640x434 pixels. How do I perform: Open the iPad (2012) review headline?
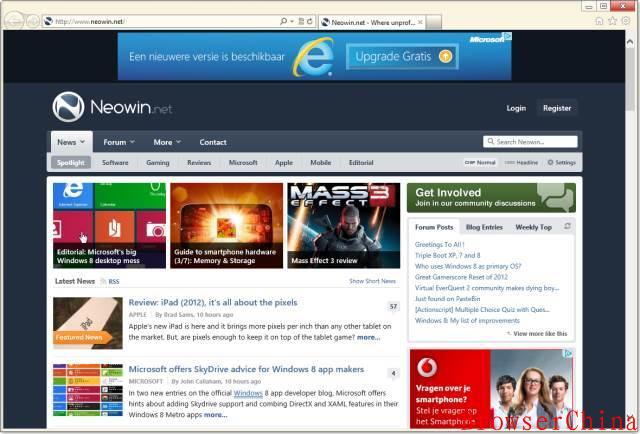[213, 303]
